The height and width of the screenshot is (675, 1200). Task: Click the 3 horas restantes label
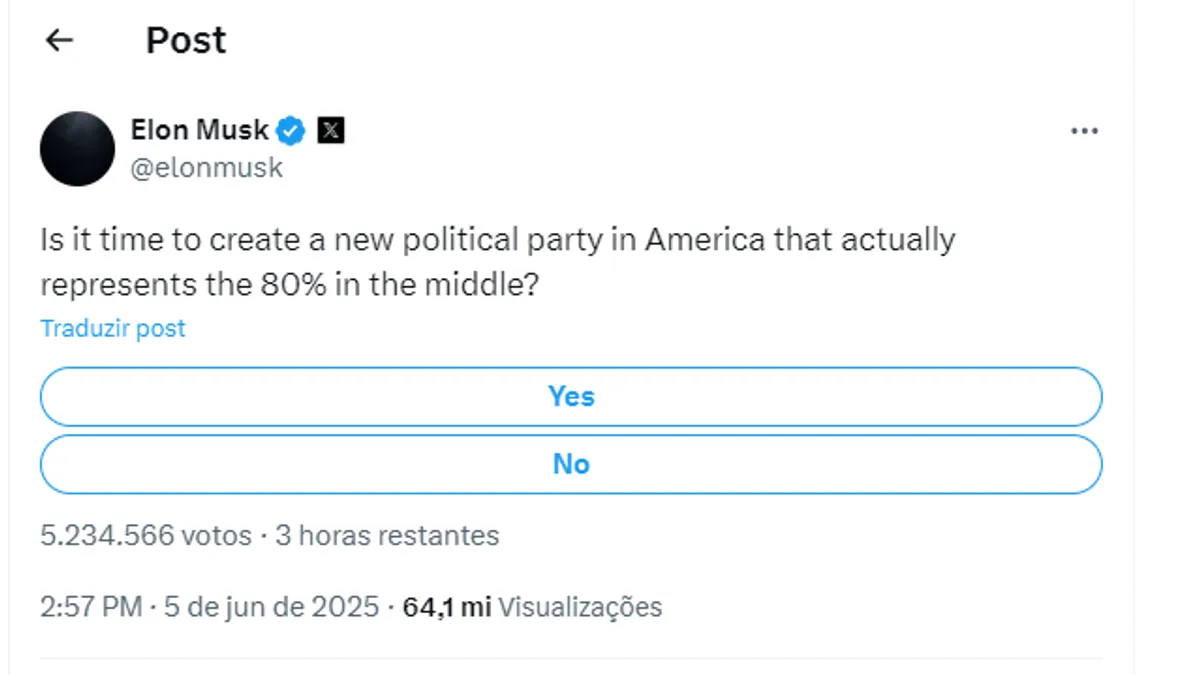coord(387,536)
